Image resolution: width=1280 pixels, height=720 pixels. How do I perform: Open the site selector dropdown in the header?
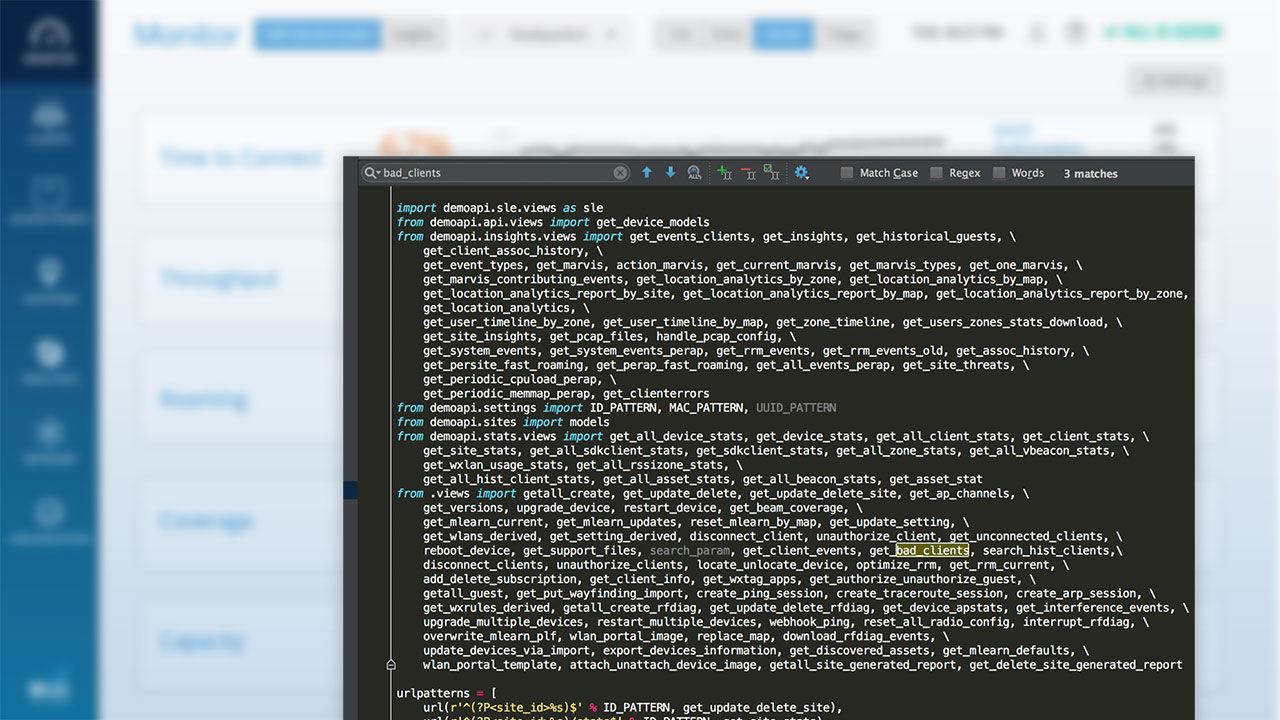[545, 33]
